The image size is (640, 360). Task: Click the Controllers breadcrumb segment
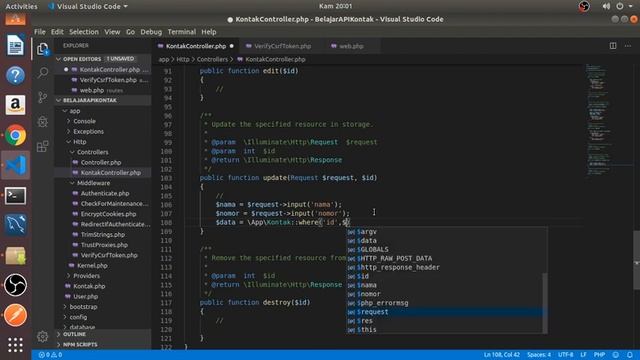tap(212, 59)
